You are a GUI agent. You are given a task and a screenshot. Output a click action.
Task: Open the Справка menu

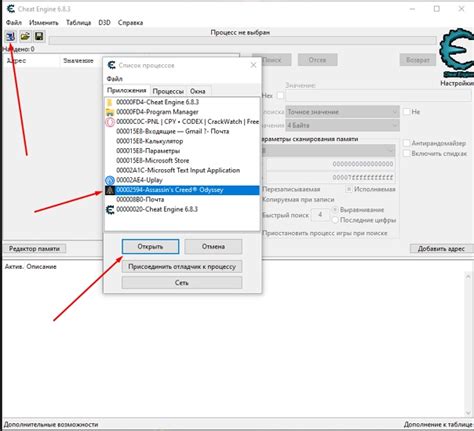tap(130, 23)
